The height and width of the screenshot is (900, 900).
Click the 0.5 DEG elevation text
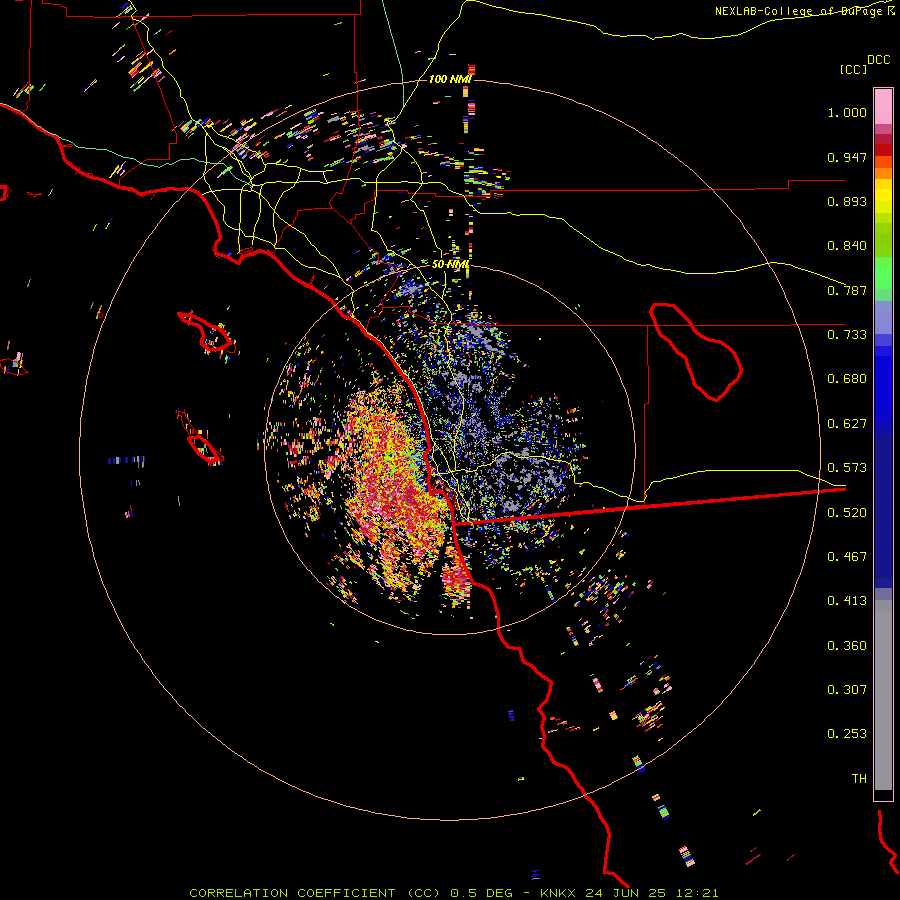click(481, 893)
